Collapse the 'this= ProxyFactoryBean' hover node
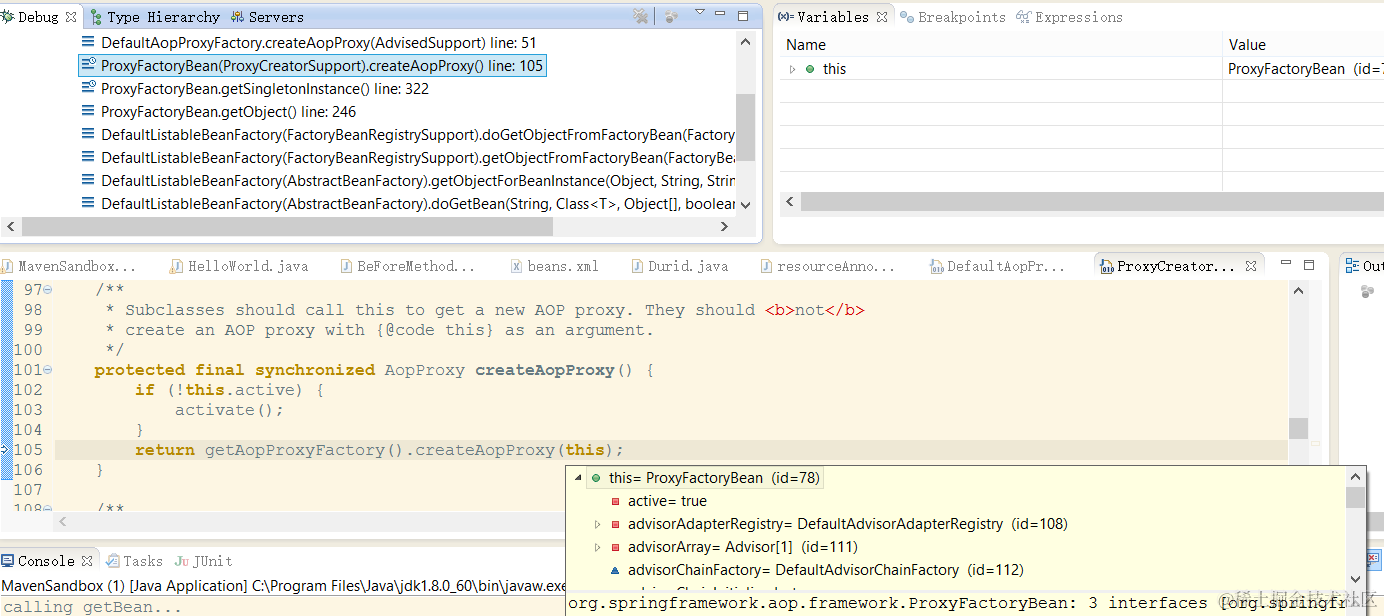 (578, 478)
